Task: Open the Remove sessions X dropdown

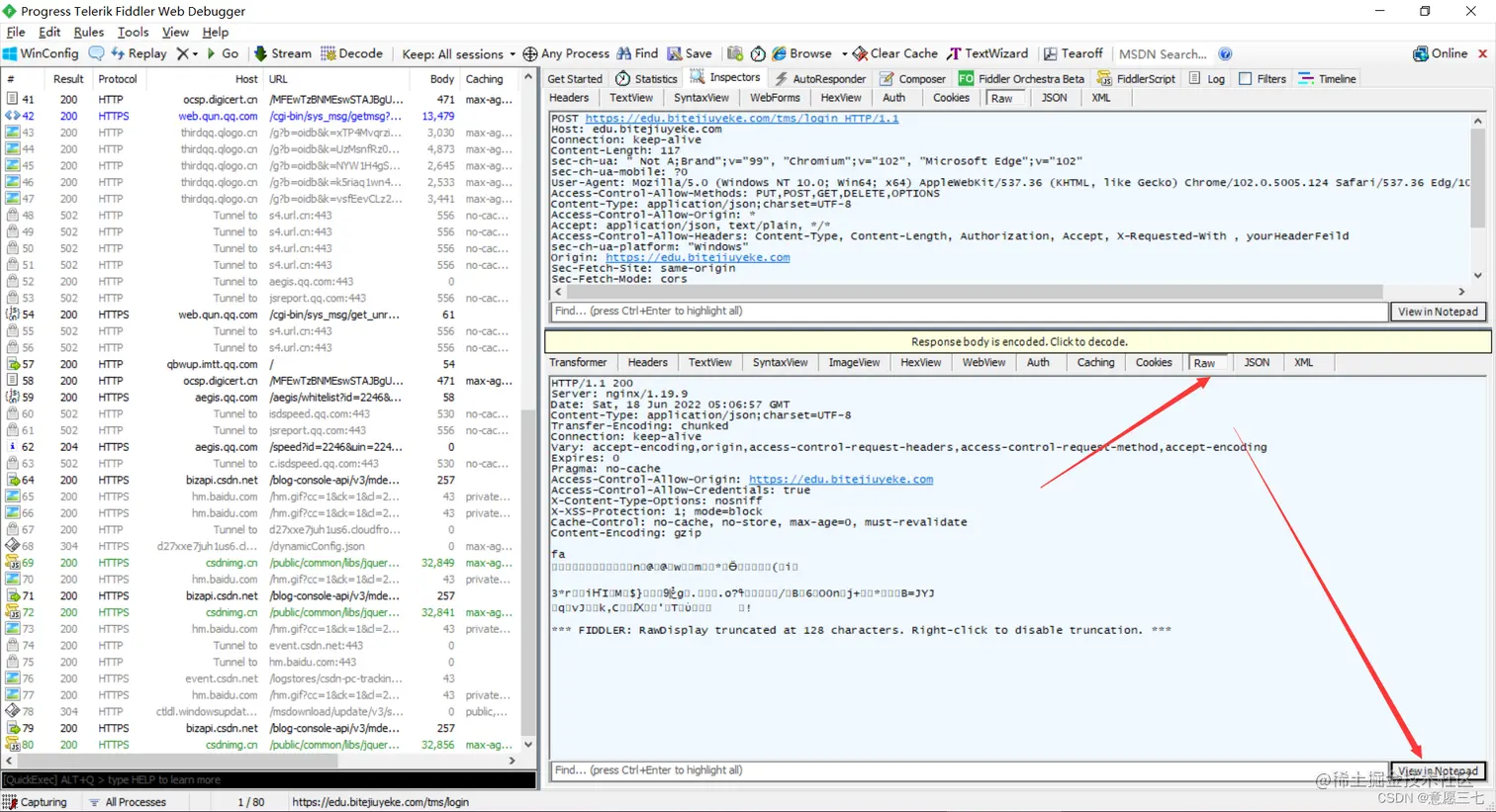Action: point(187,53)
